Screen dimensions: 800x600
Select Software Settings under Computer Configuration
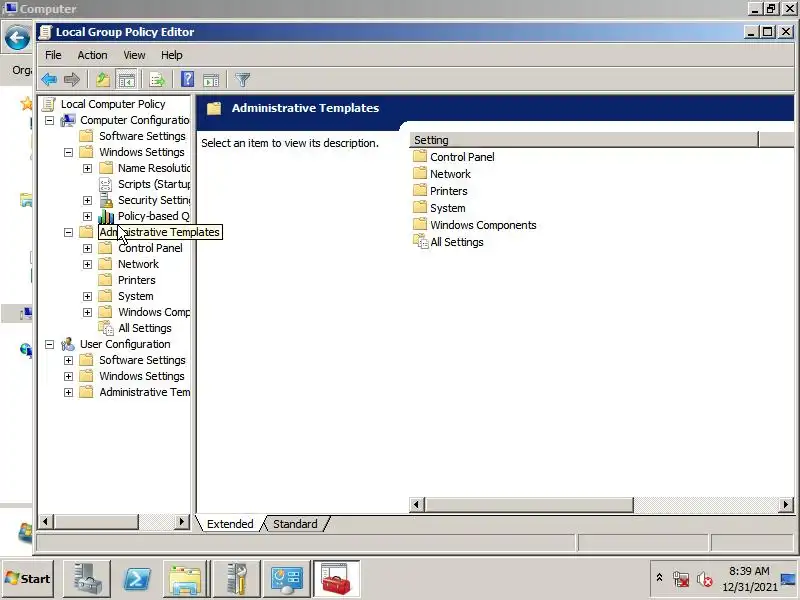[142, 136]
